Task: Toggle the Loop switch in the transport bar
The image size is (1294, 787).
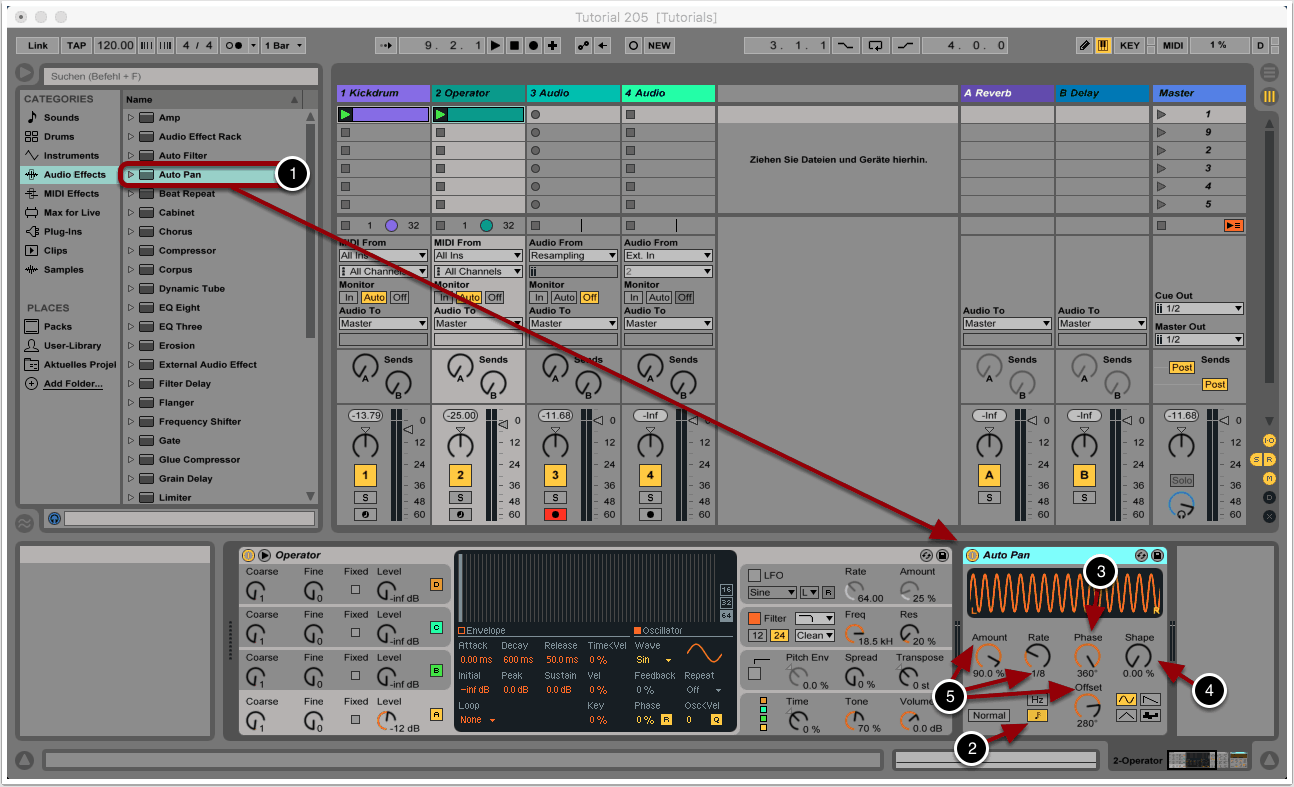Action: click(x=876, y=46)
